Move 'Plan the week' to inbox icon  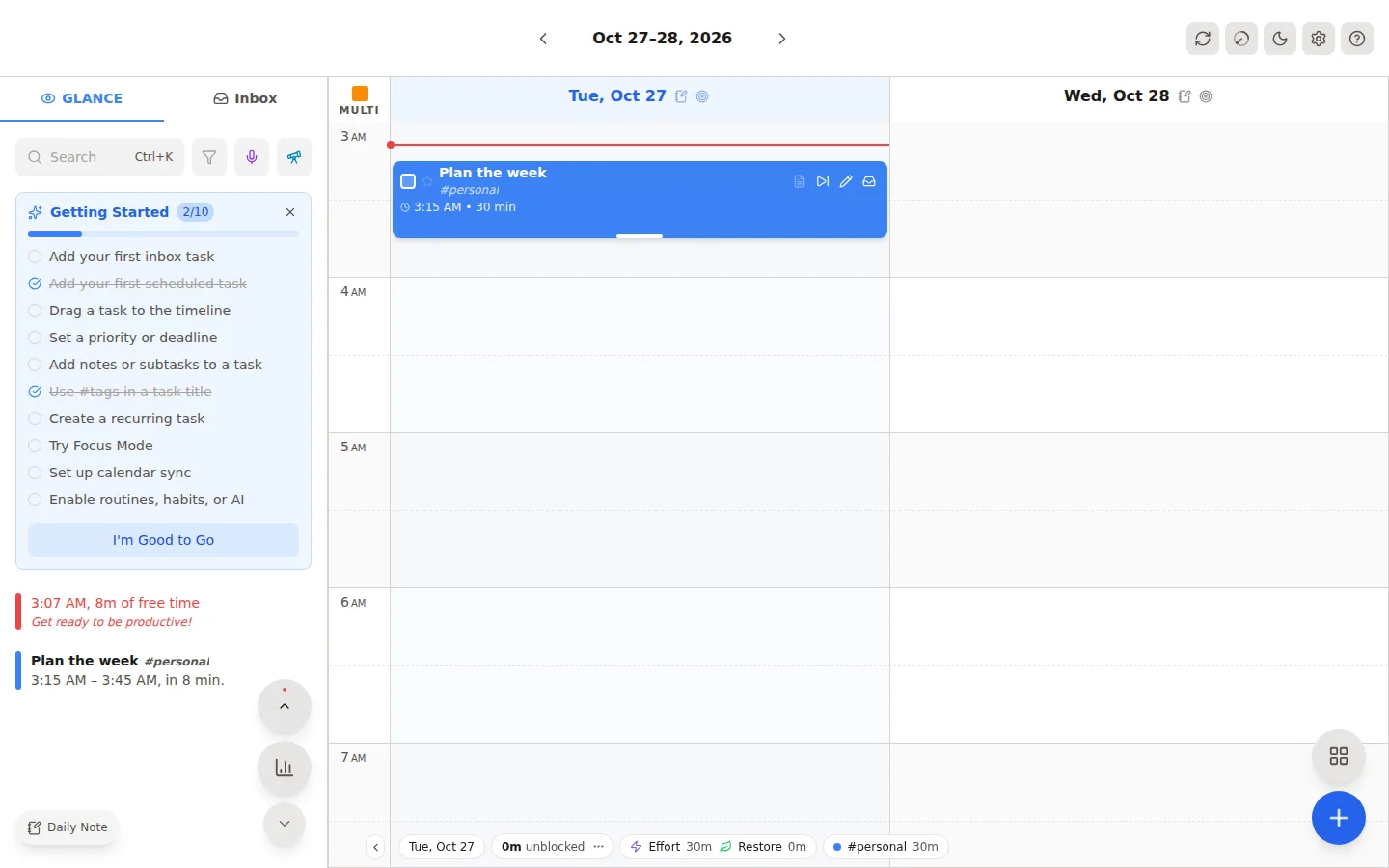[x=869, y=181]
